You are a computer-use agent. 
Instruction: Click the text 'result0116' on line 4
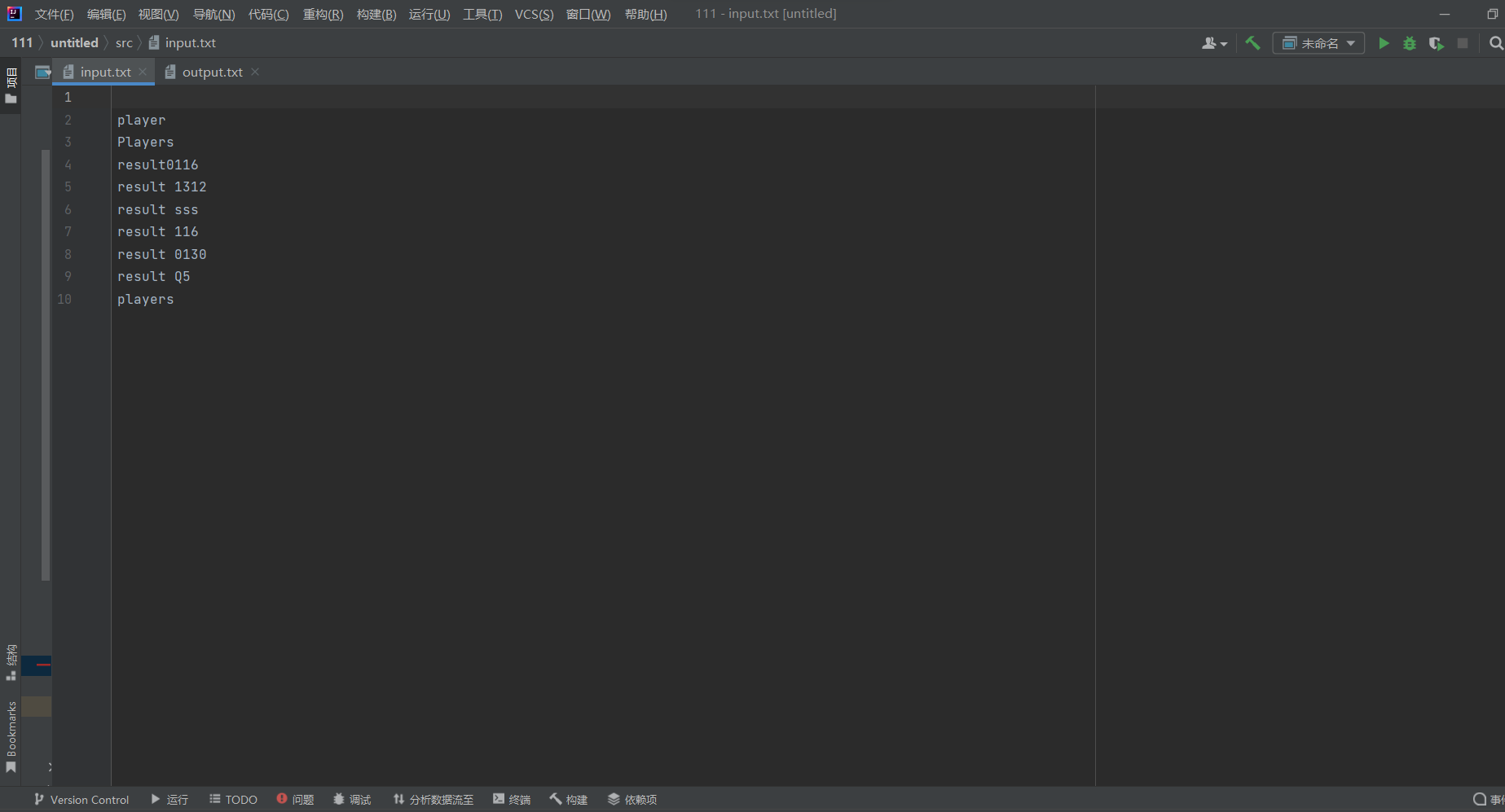click(157, 165)
